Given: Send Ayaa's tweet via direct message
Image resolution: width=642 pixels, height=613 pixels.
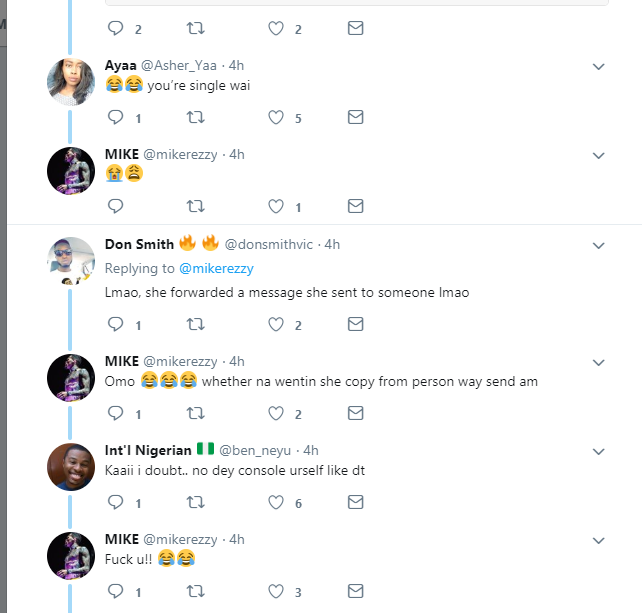Looking at the screenshot, I should pyautogui.click(x=355, y=117).
